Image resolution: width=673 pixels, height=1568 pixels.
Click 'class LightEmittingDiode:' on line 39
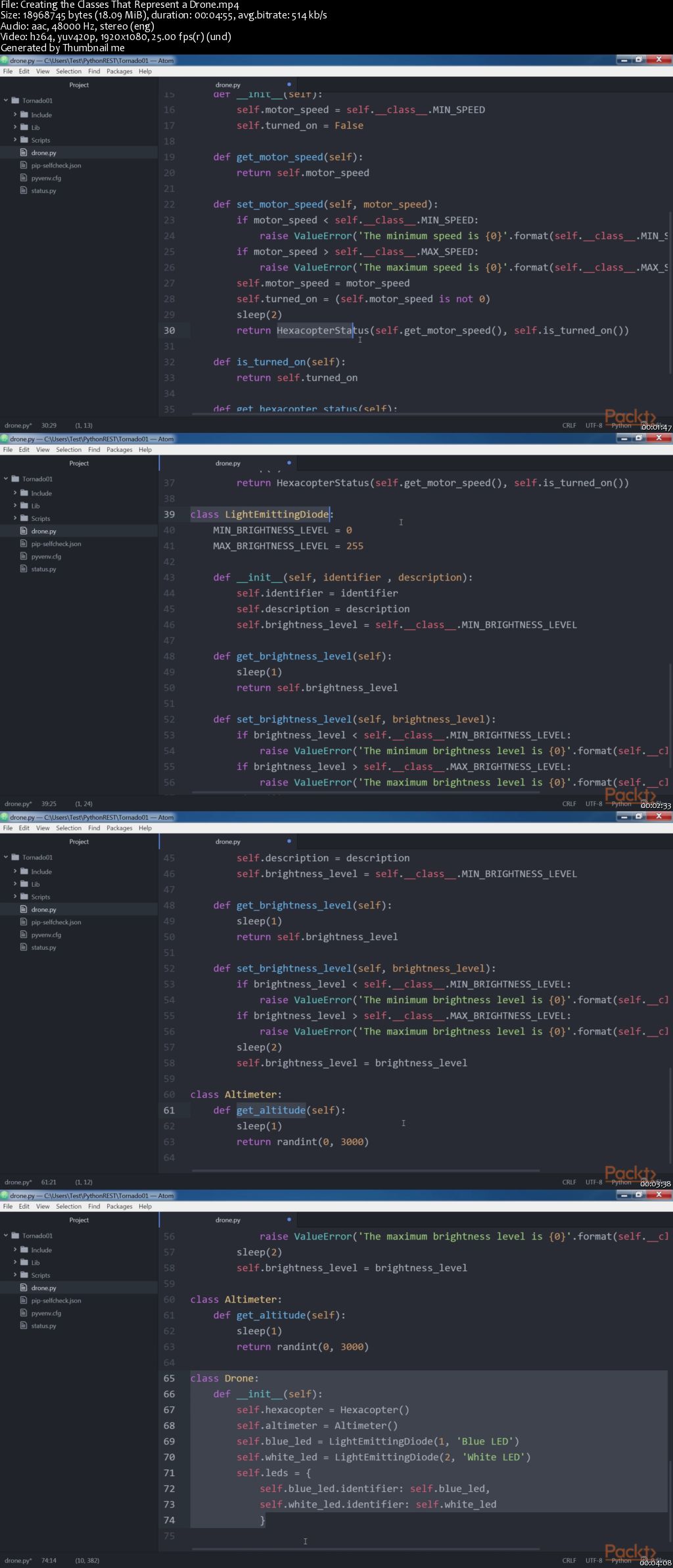point(262,514)
